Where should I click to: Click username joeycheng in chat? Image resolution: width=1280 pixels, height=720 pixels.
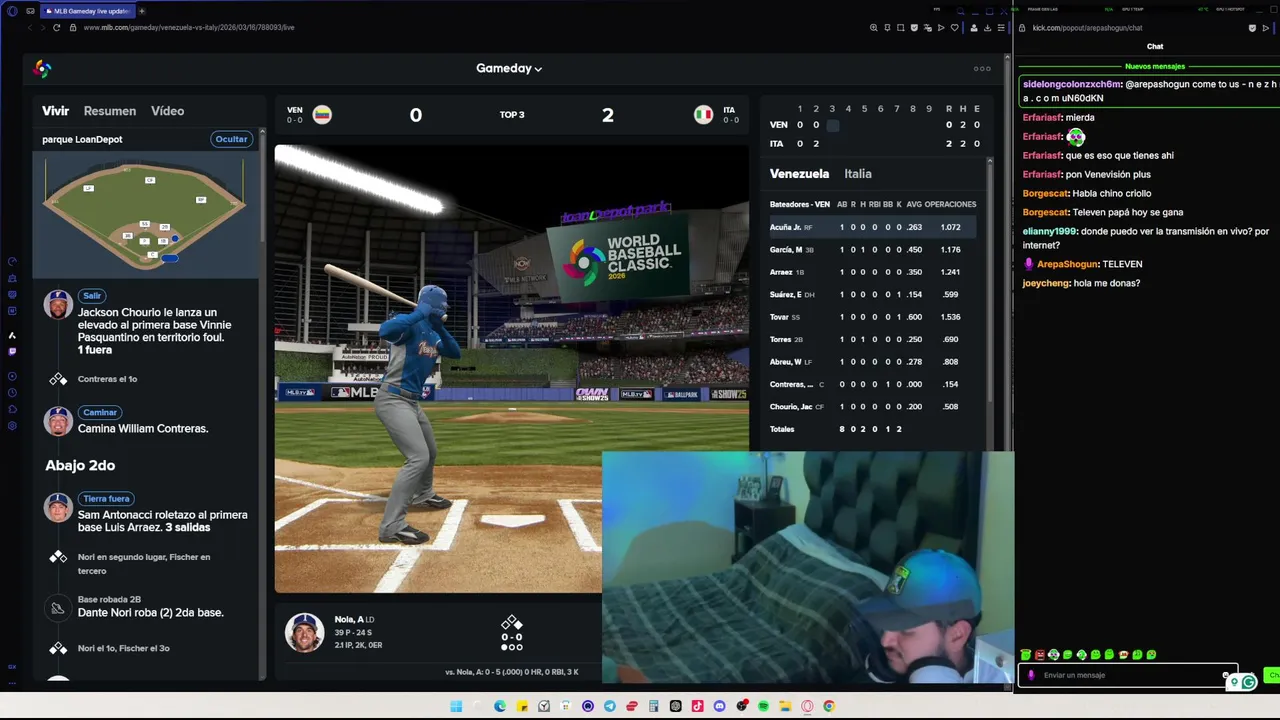point(1046,283)
